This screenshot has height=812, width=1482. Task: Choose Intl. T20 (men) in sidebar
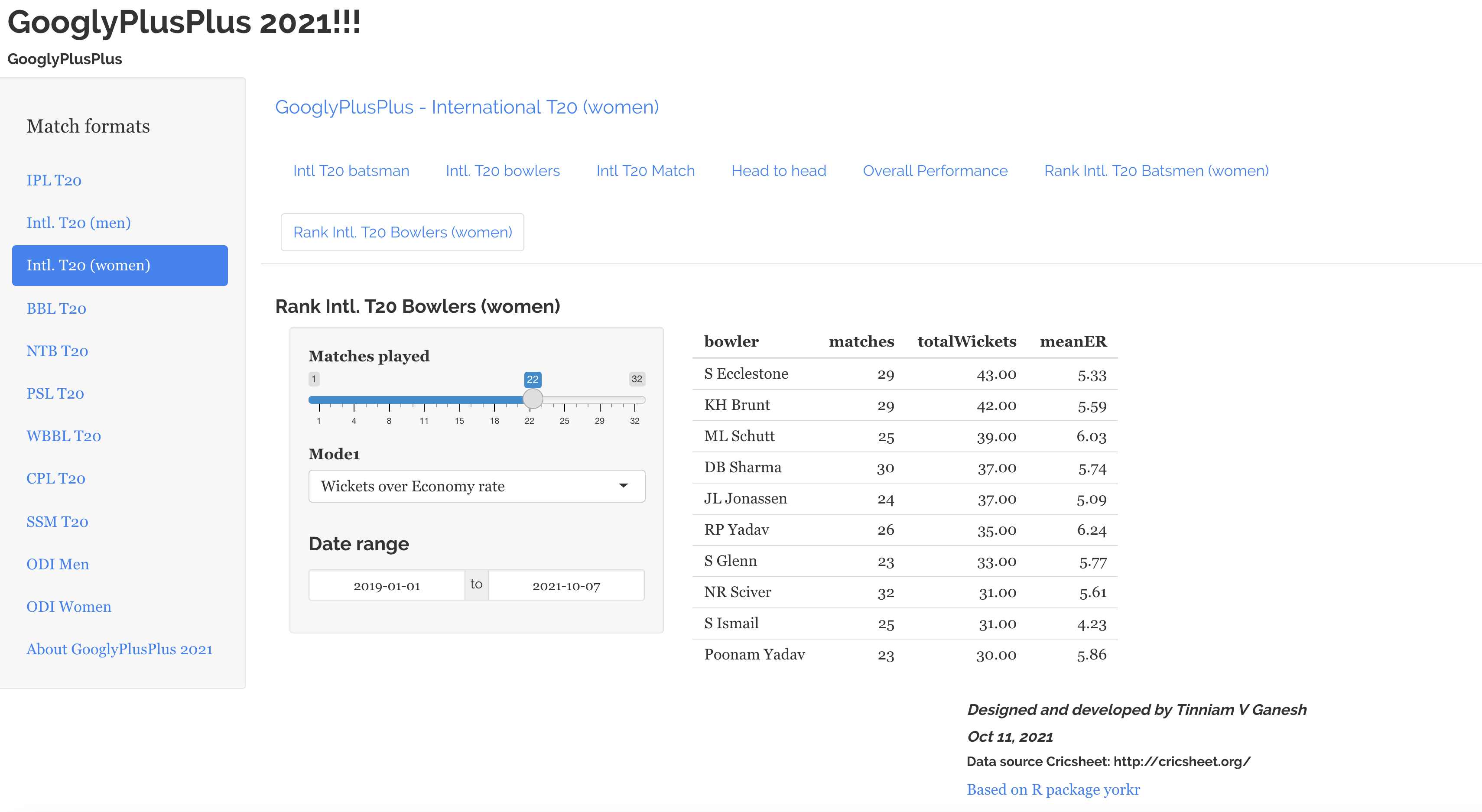pyautogui.click(x=78, y=223)
